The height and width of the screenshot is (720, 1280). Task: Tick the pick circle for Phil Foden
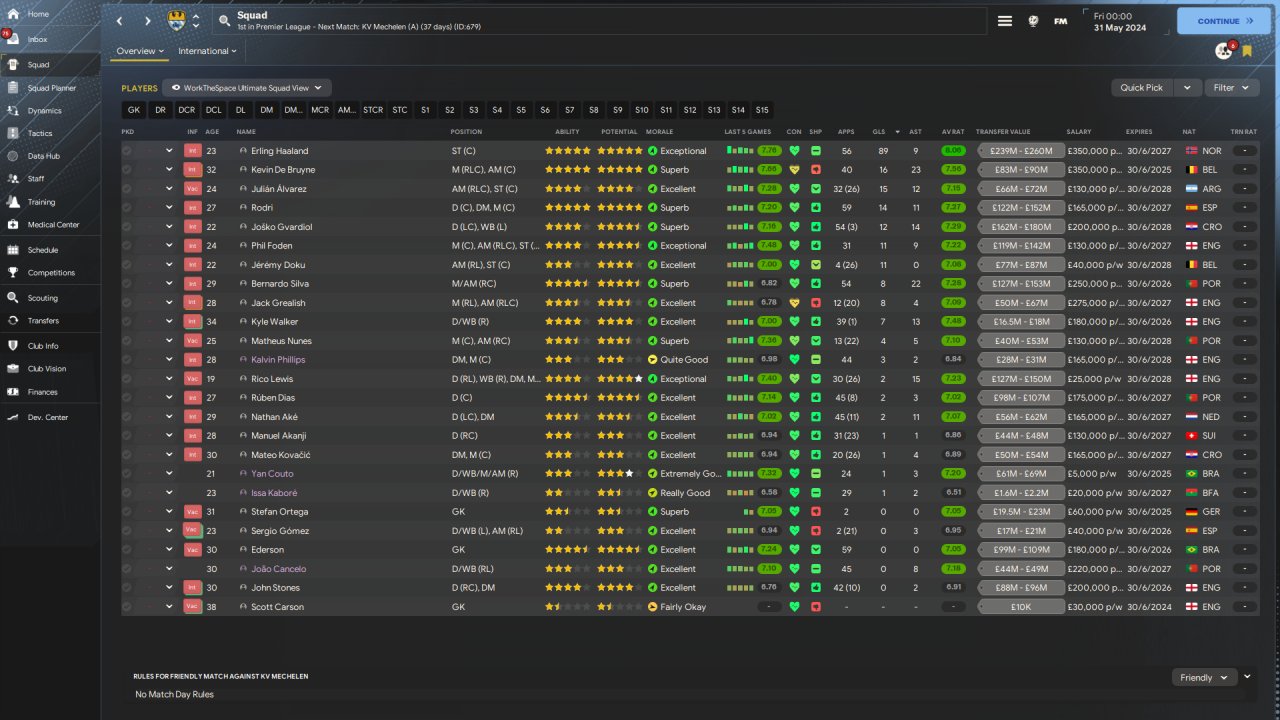pos(127,246)
